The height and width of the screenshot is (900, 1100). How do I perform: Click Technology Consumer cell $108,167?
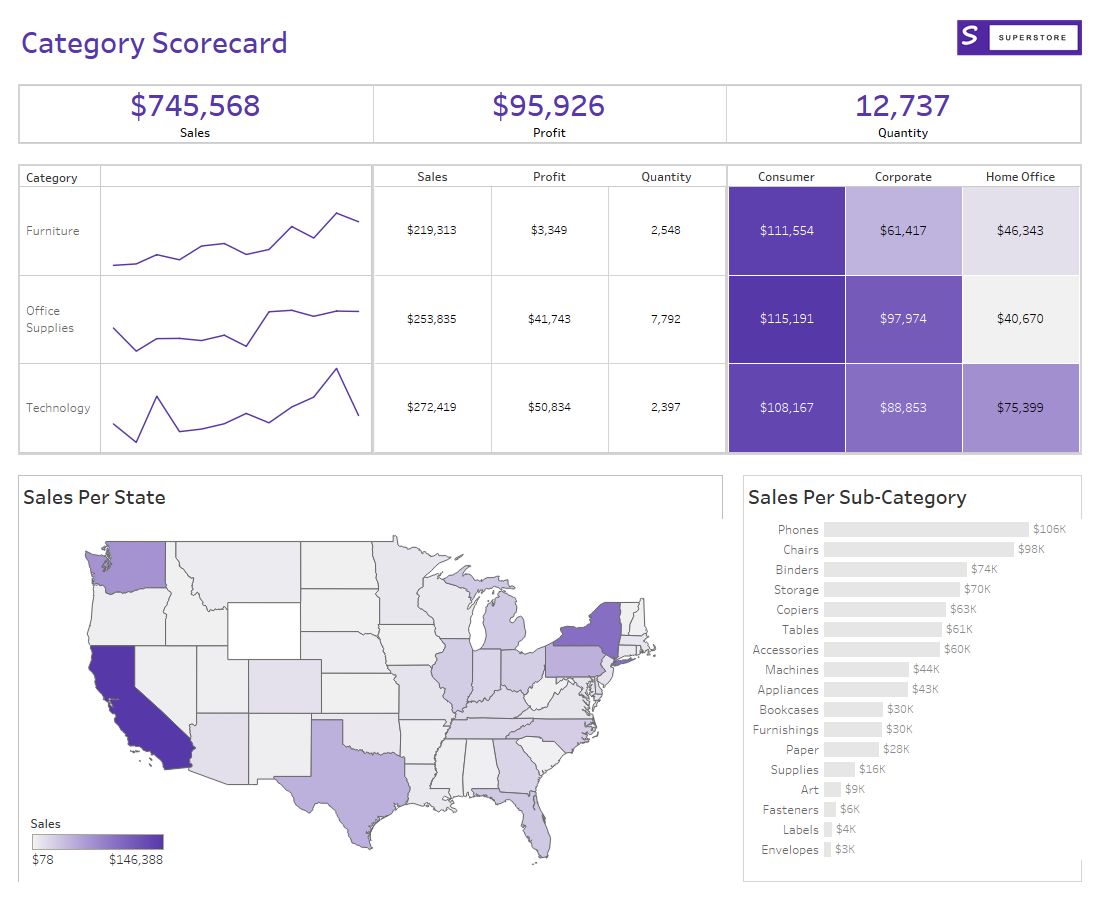pos(786,408)
